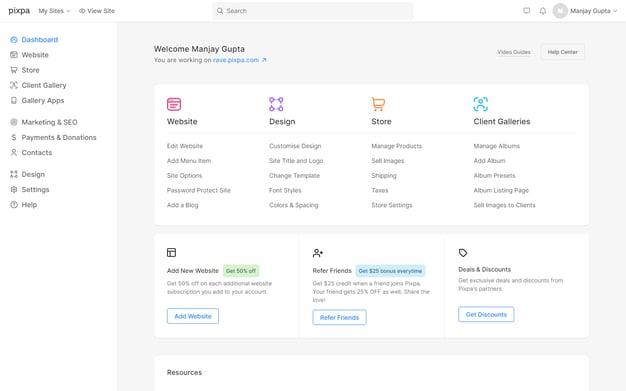Click the Contacts person sidebar icon
Image resolution: width=626 pixels, height=391 pixels.
(x=14, y=153)
